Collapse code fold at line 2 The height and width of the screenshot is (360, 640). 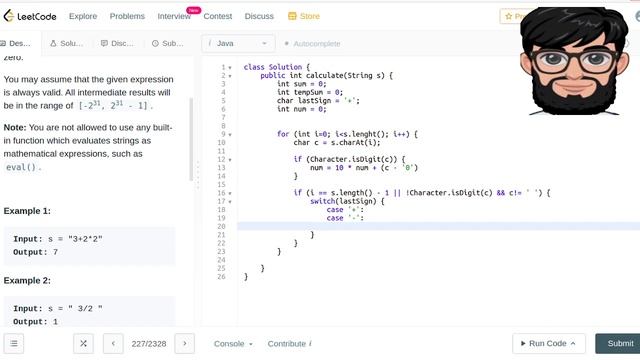[230, 76]
